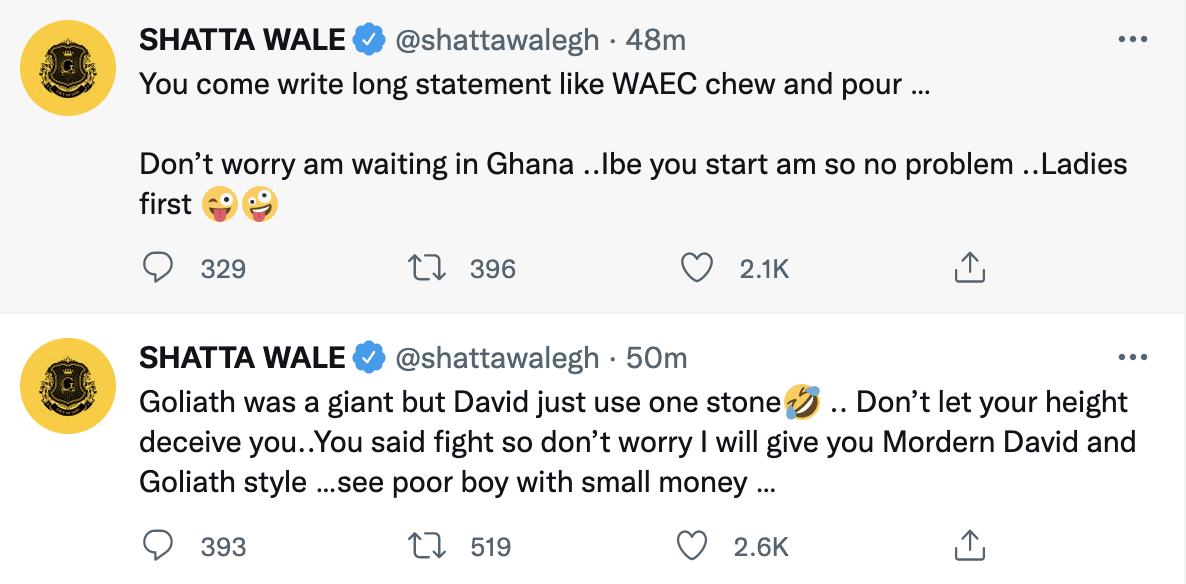
Task: Open the 48m timestamp link
Action: click(656, 40)
